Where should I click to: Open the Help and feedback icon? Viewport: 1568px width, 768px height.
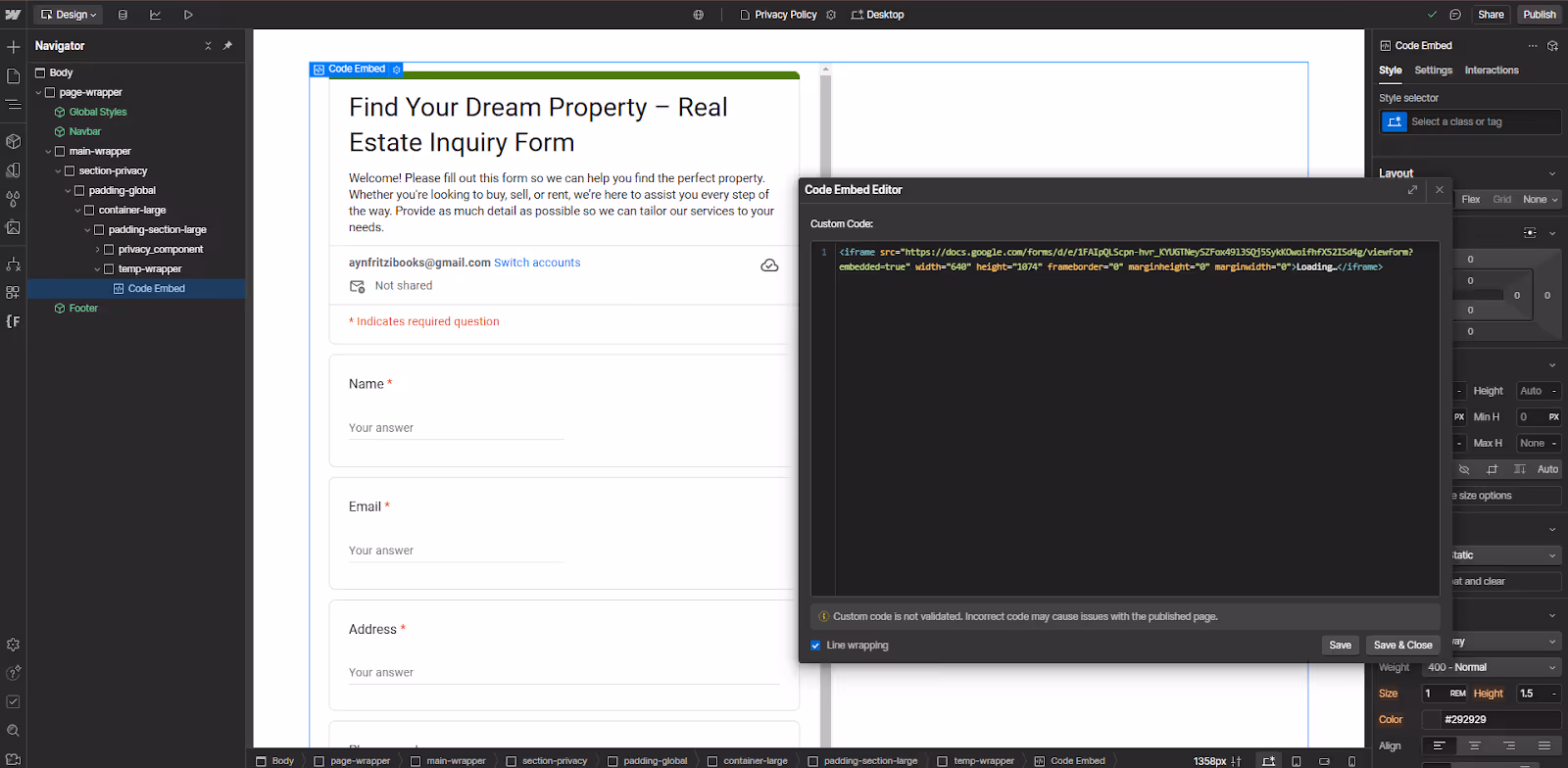pyautogui.click(x=14, y=673)
